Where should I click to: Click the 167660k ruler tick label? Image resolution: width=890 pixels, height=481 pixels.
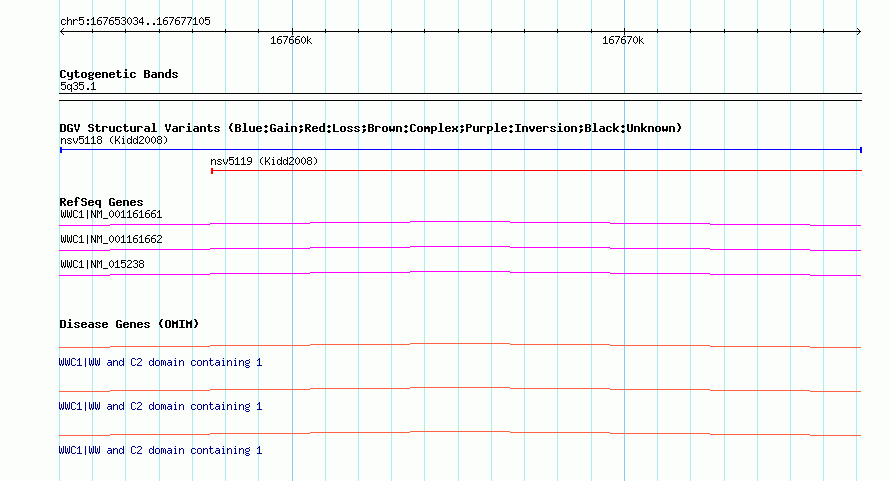click(291, 40)
